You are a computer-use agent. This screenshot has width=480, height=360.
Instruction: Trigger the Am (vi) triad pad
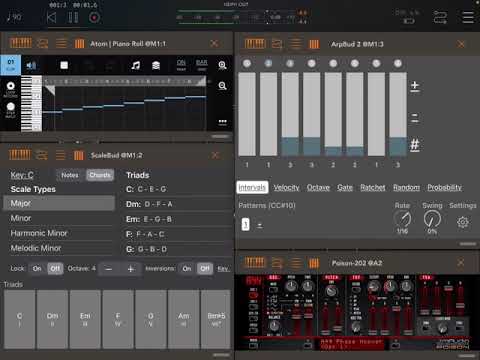(184, 319)
